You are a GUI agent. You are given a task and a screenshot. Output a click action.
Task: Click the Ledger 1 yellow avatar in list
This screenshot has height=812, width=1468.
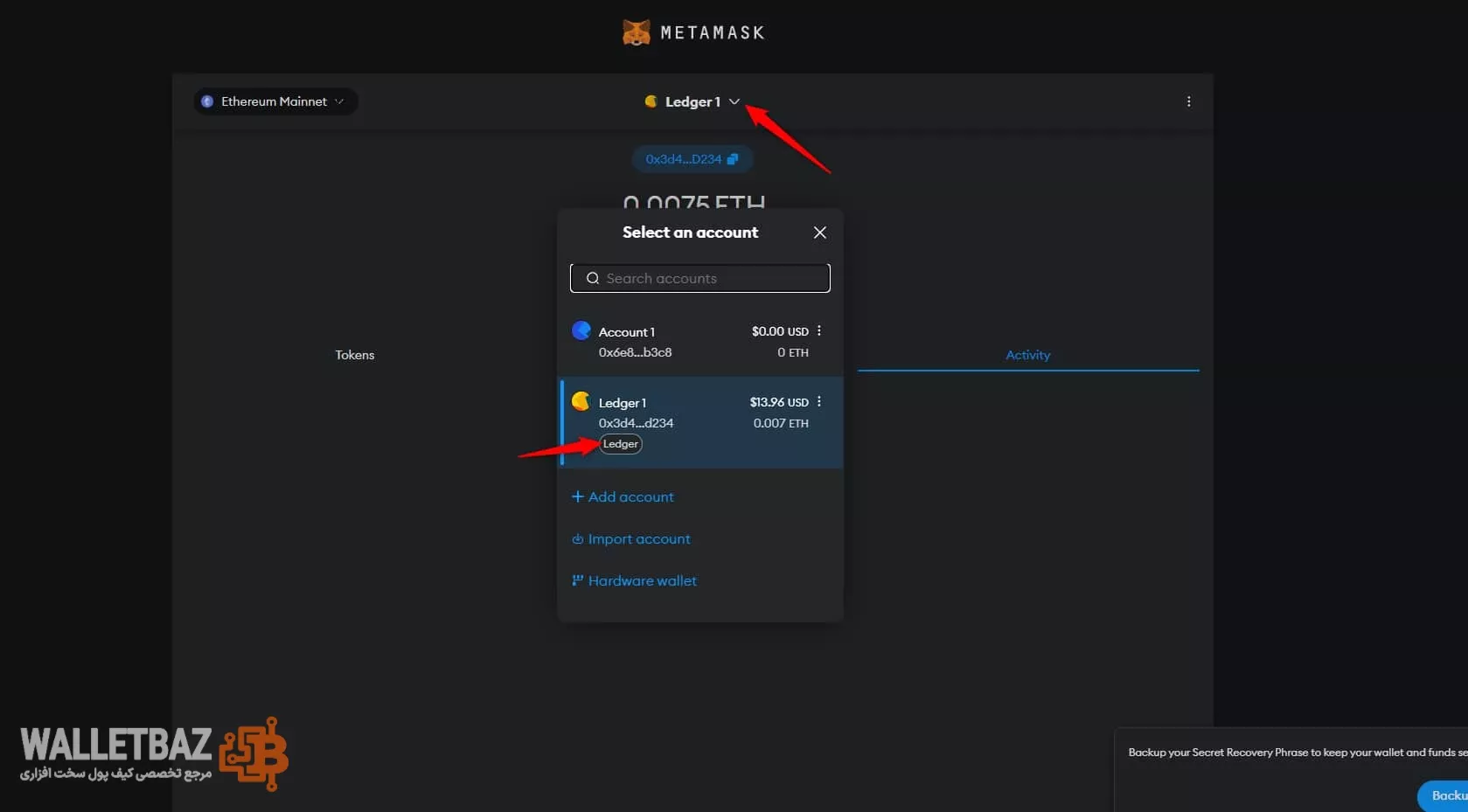581,401
